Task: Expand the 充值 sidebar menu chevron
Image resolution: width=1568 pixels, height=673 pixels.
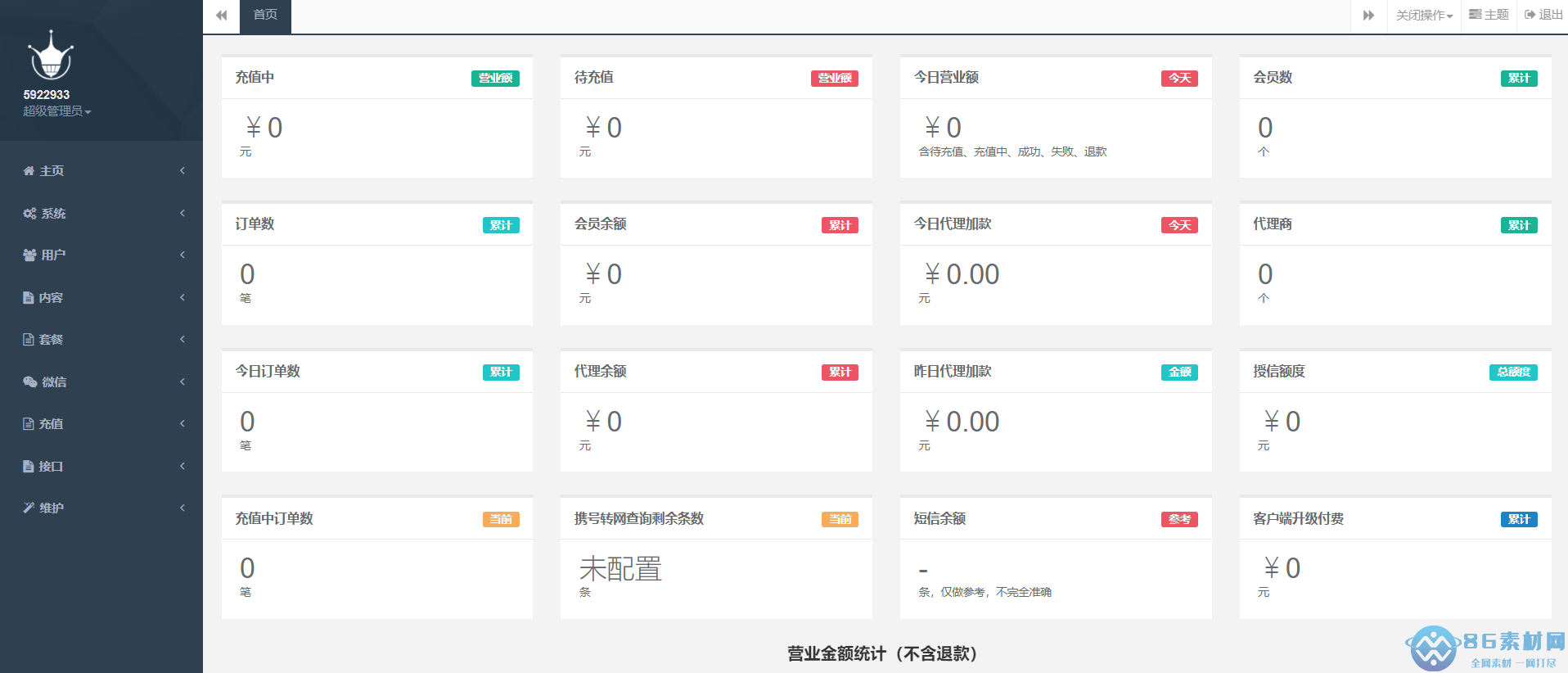Action: pyautogui.click(x=182, y=424)
